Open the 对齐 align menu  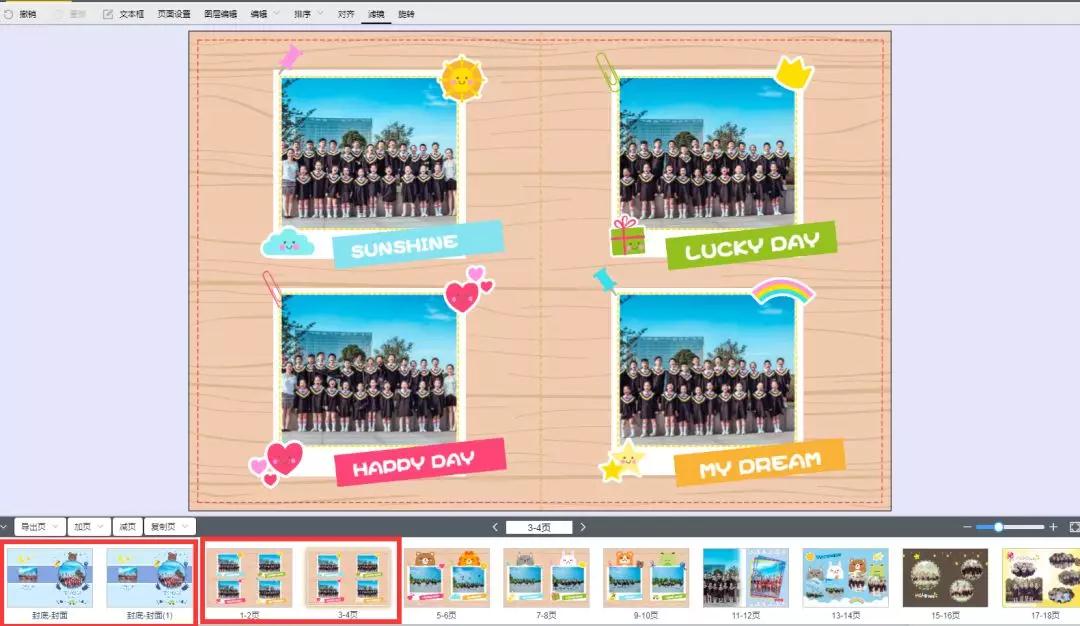coord(346,14)
